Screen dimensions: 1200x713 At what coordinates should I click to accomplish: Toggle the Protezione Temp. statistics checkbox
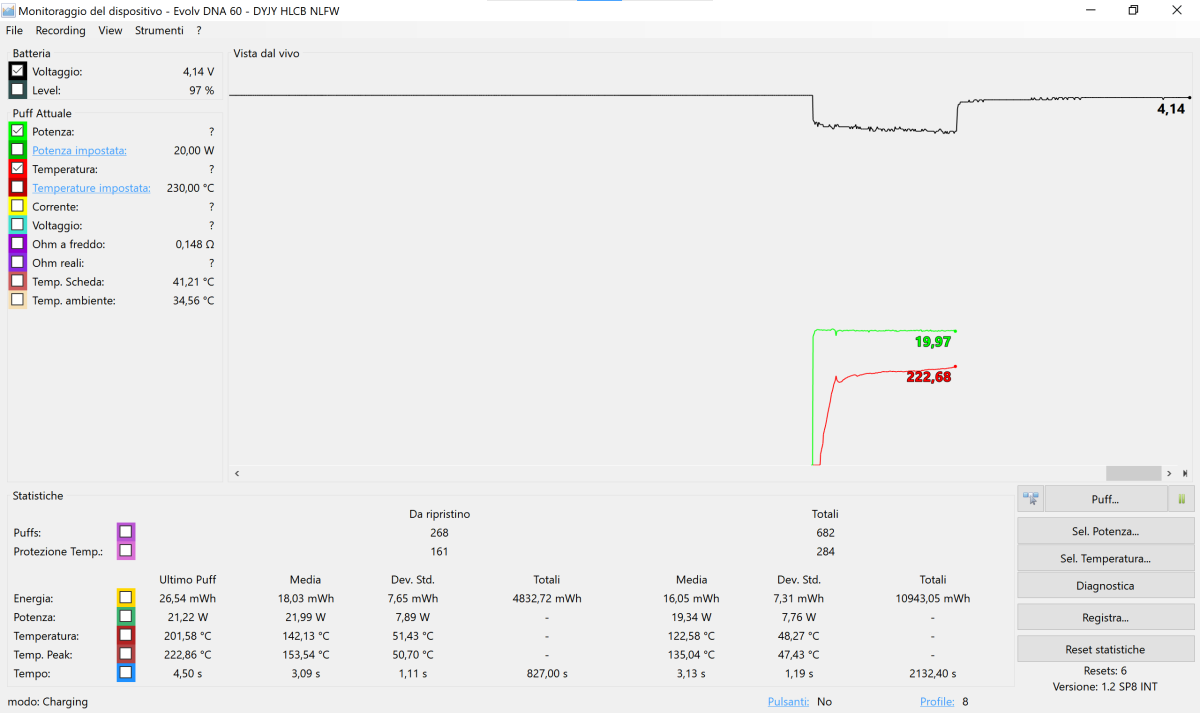coord(125,550)
